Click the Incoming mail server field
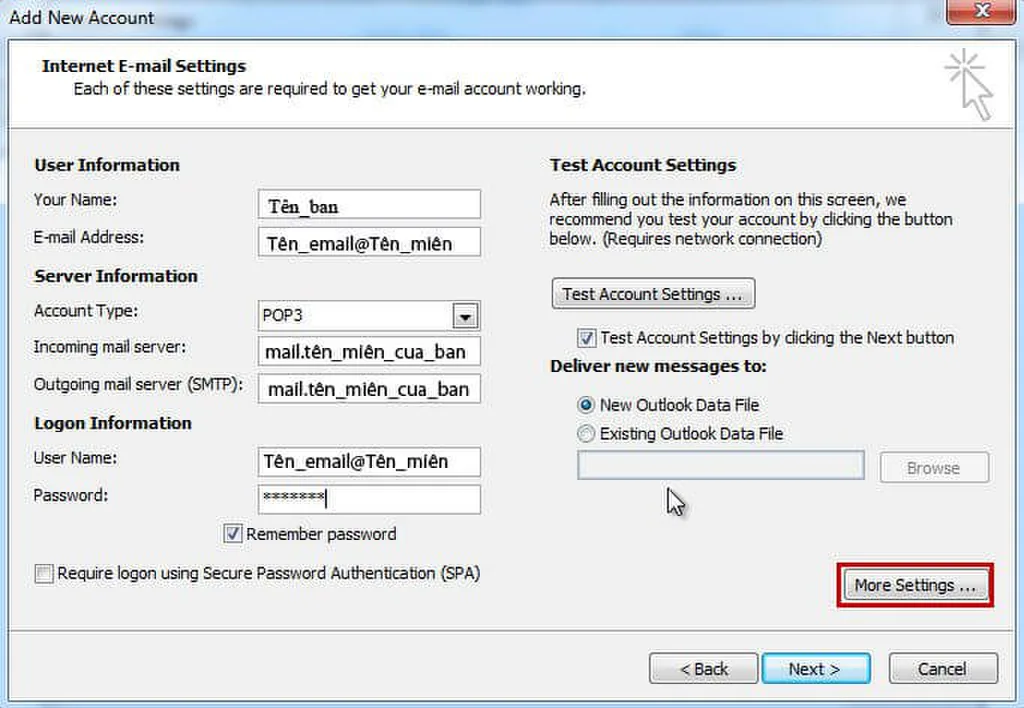Viewport: 1024px width, 708px height. pyautogui.click(x=369, y=351)
